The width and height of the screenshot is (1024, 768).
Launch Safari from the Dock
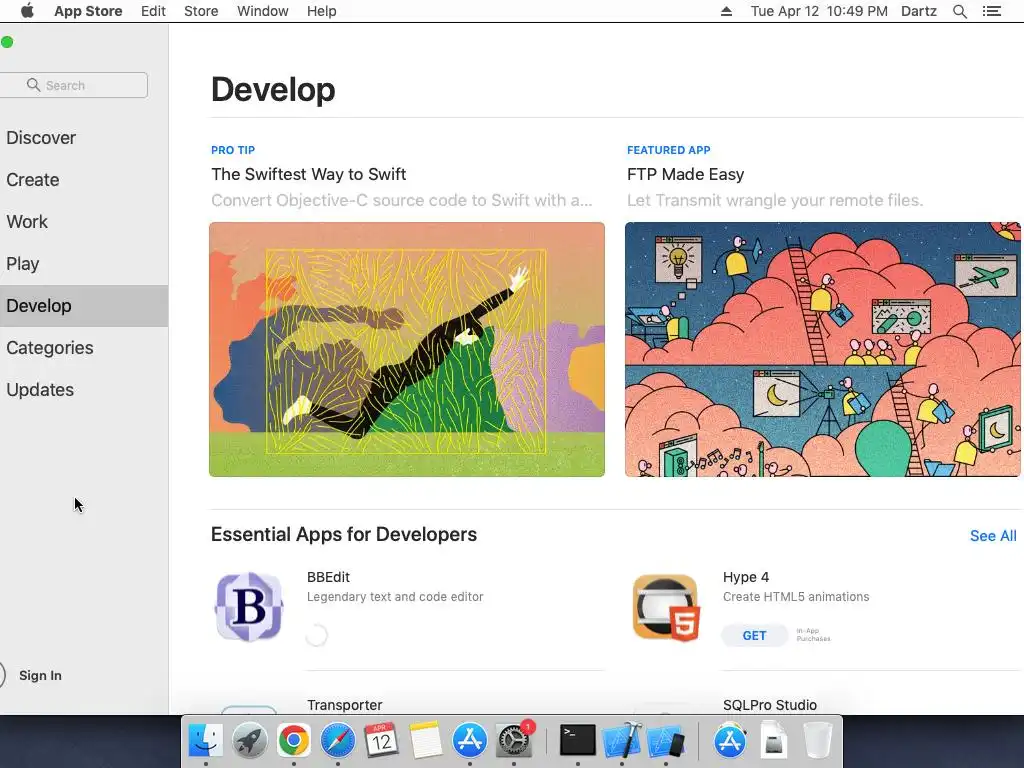(337, 741)
